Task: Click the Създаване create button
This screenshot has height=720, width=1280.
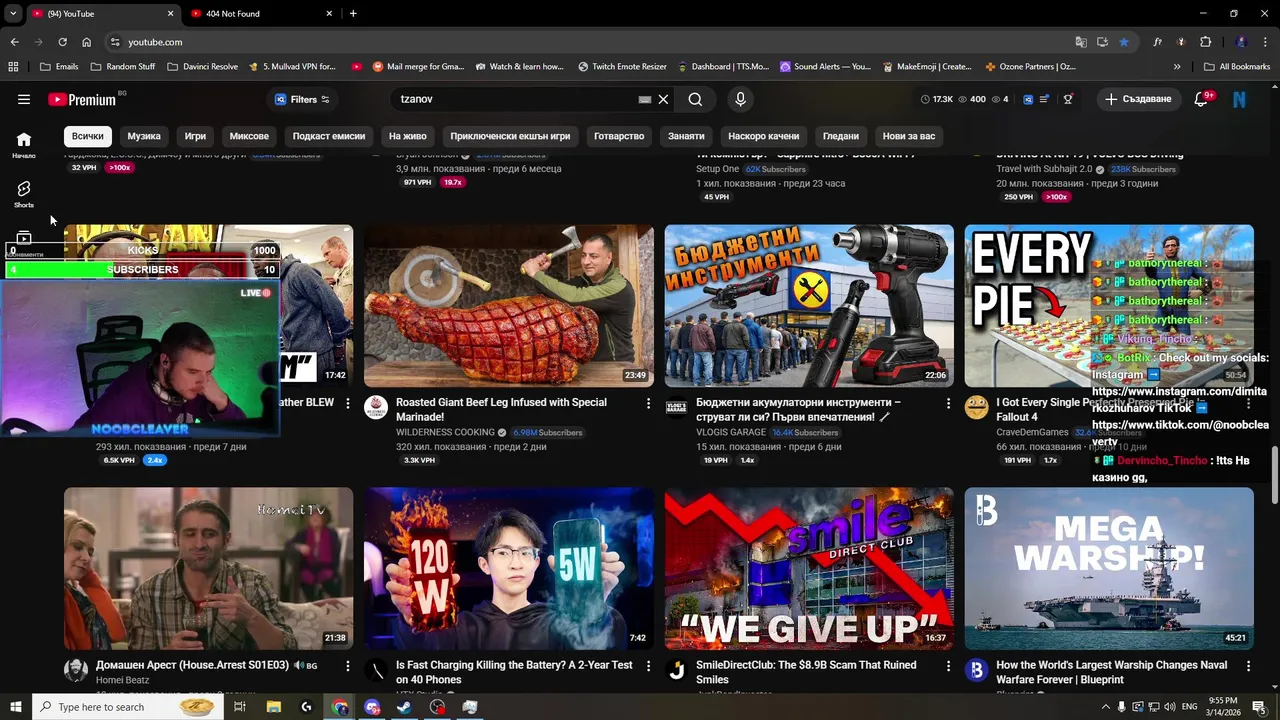Action: point(1138,99)
